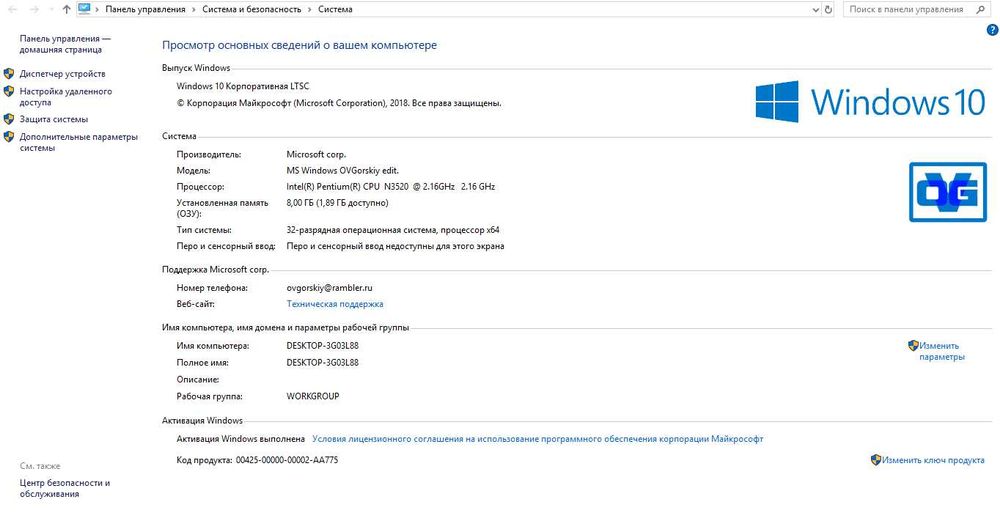
Task: Click shield icon beside Диспетчер устройств
Action: coord(9,74)
